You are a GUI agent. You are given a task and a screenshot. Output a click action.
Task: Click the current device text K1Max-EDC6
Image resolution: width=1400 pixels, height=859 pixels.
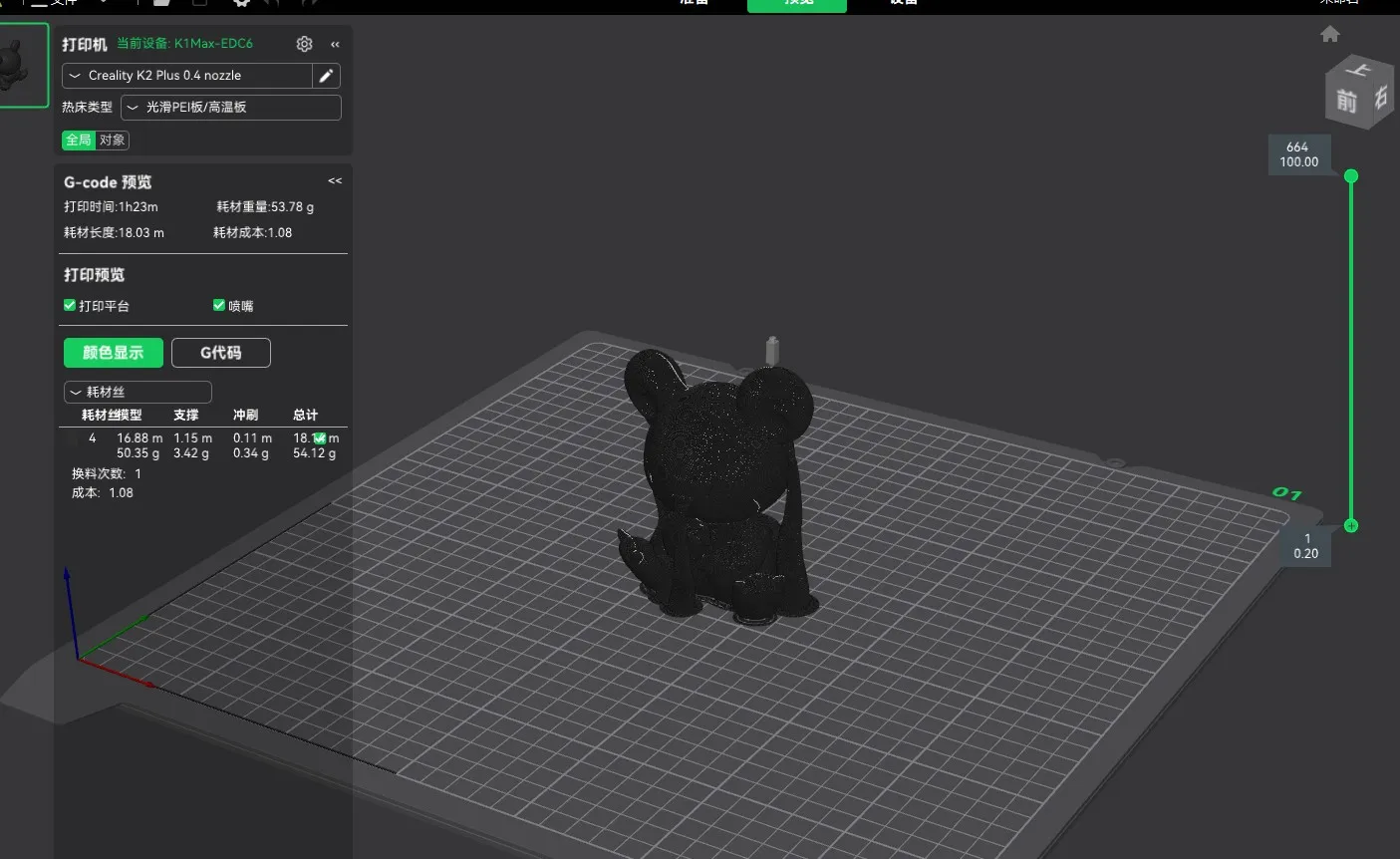(x=185, y=44)
